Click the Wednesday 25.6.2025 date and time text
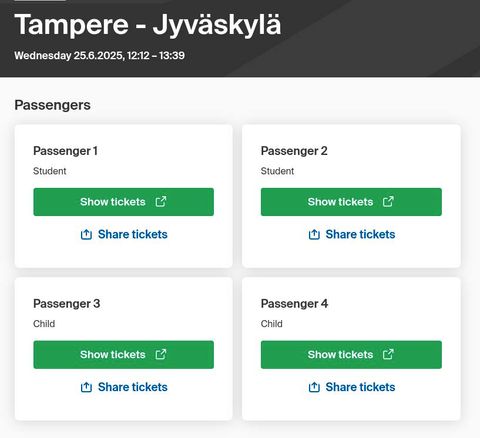Image resolution: width=480 pixels, height=438 pixels. [99, 55]
